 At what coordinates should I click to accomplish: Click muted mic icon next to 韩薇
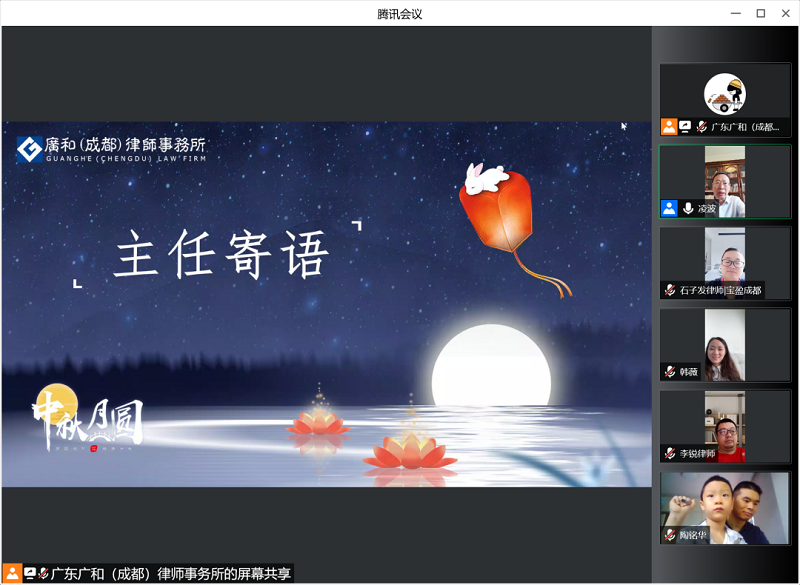(x=670, y=372)
